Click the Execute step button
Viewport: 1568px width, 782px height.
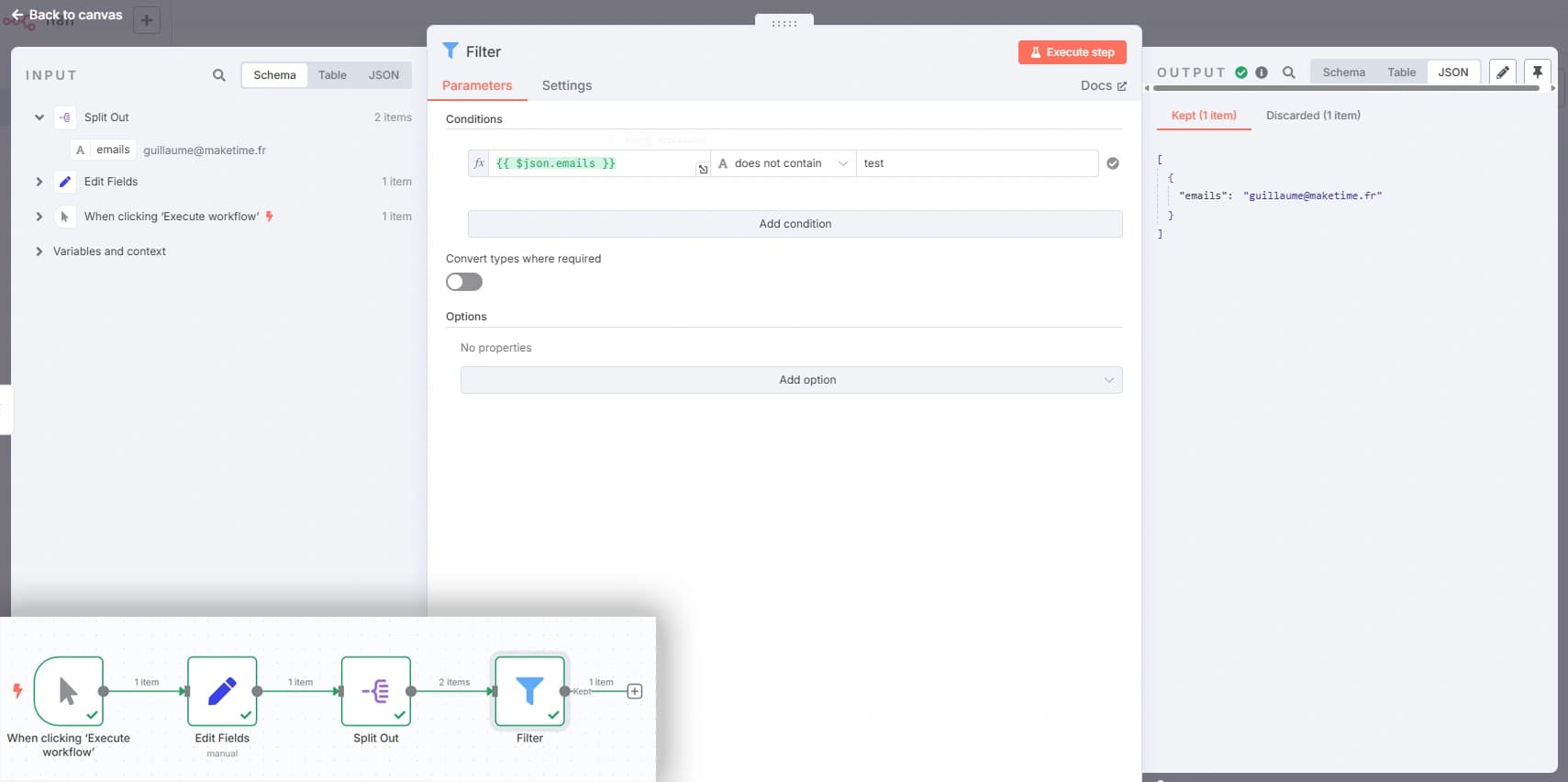coord(1072,52)
